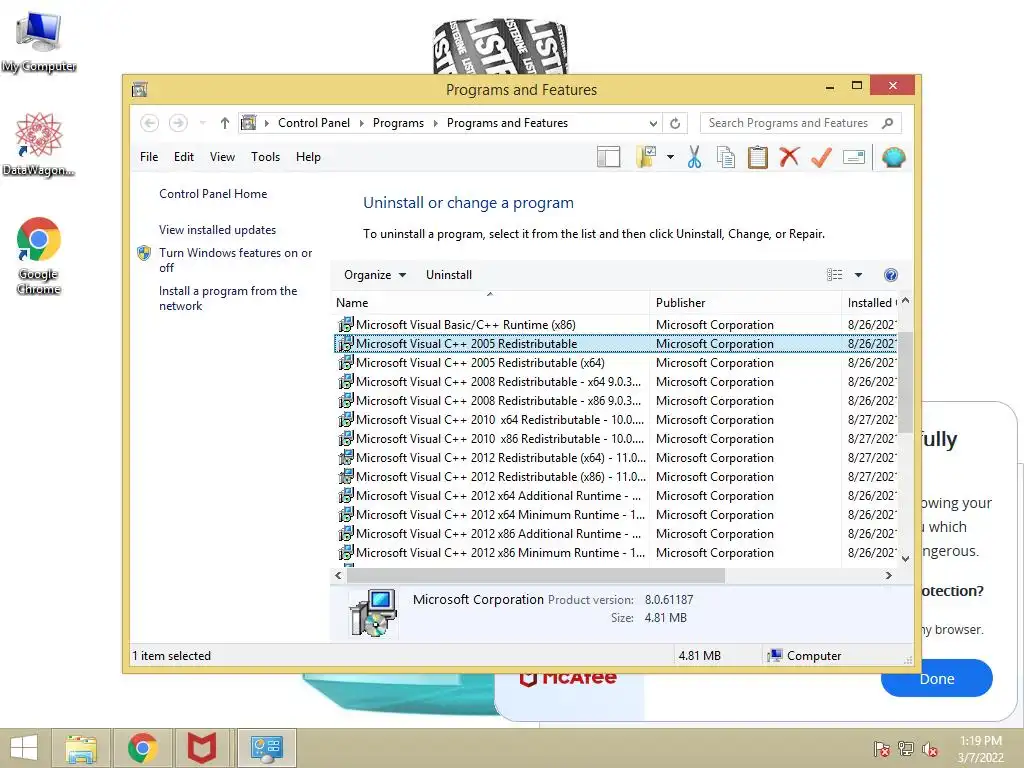
Task: Open the Edit menu
Action: pyautogui.click(x=184, y=157)
